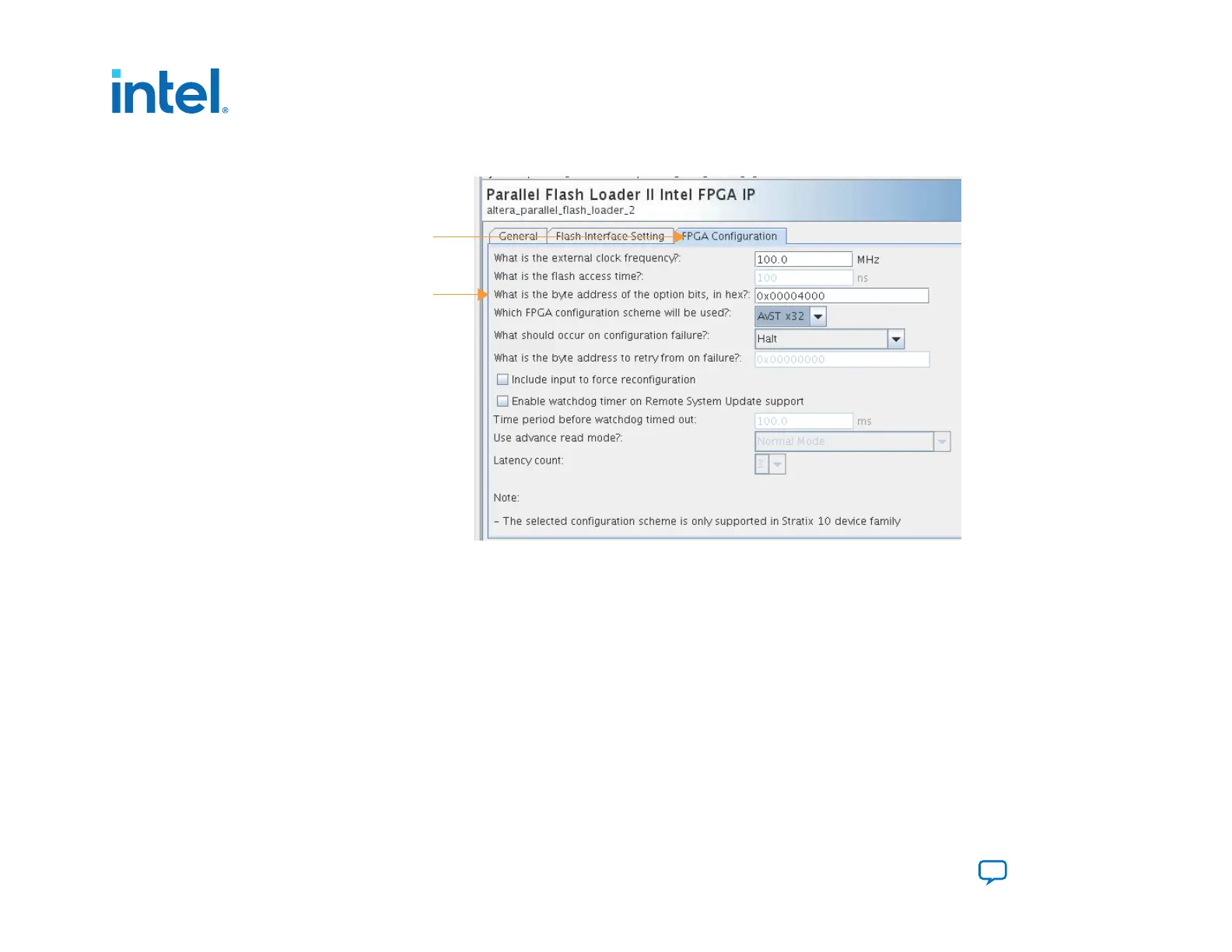Switch to the General tab
Screen dimensions: 1232x952
pos(518,236)
